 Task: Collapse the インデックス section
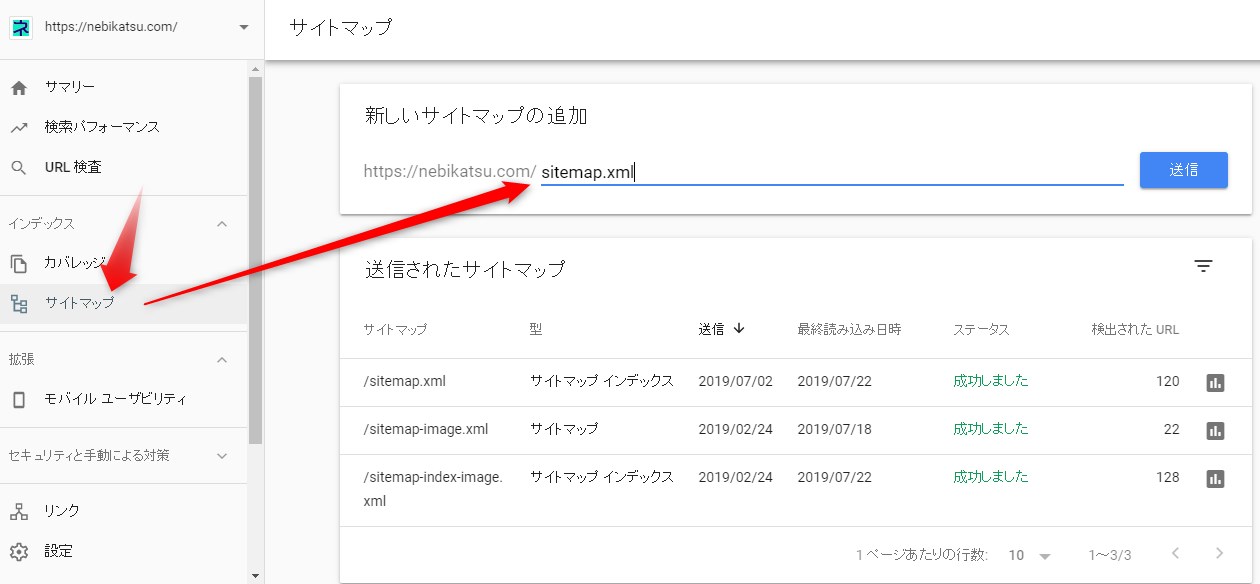222,224
